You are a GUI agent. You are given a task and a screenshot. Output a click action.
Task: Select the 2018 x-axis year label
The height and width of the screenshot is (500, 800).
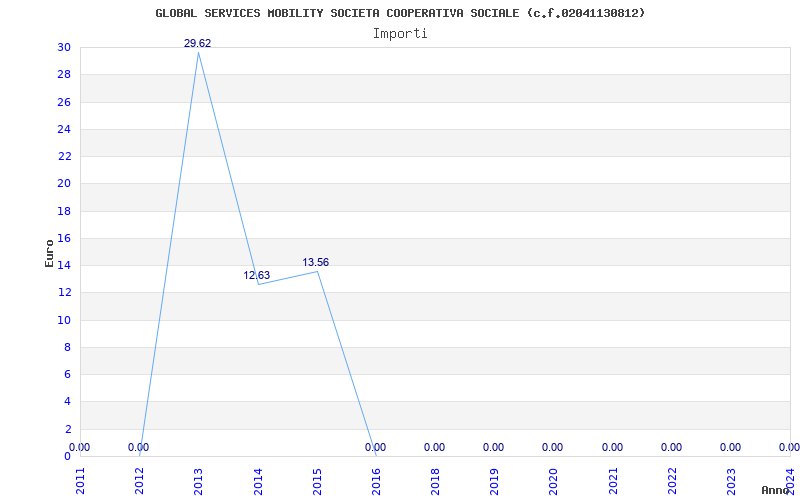tap(435, 482)
